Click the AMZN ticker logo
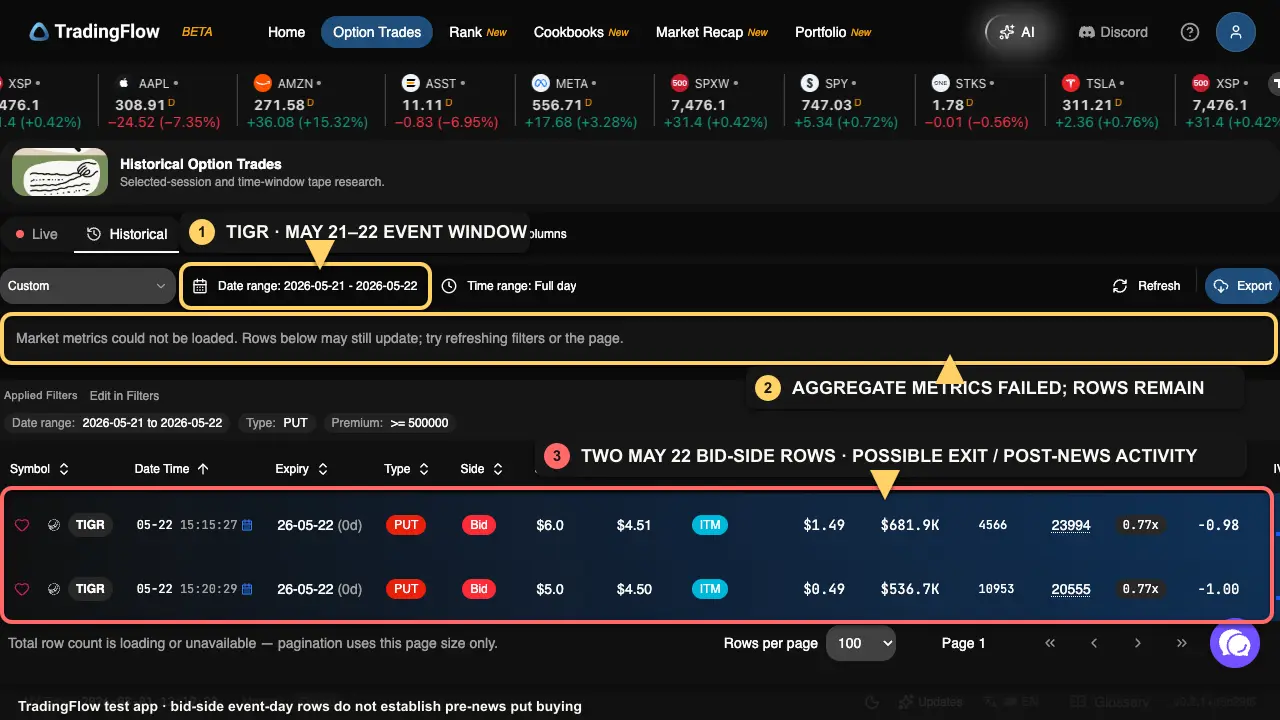 pos(262,83)
